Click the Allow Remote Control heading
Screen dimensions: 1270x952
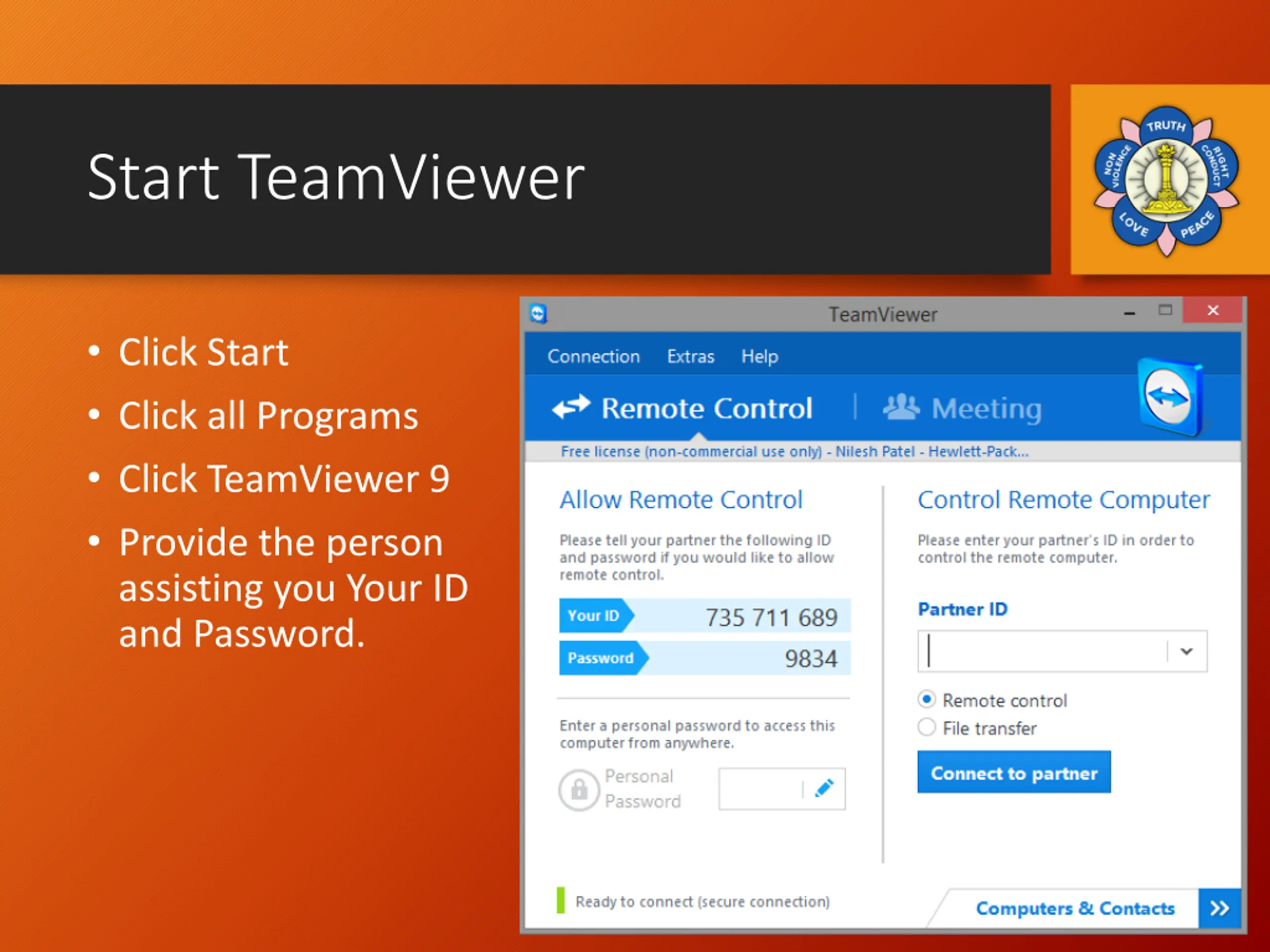[x=681, y=500]
